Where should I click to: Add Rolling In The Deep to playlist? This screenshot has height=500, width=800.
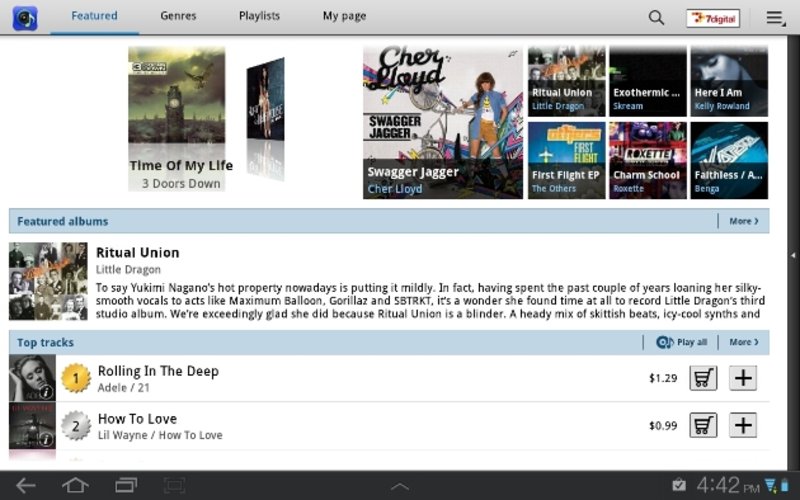click(743, 378)
